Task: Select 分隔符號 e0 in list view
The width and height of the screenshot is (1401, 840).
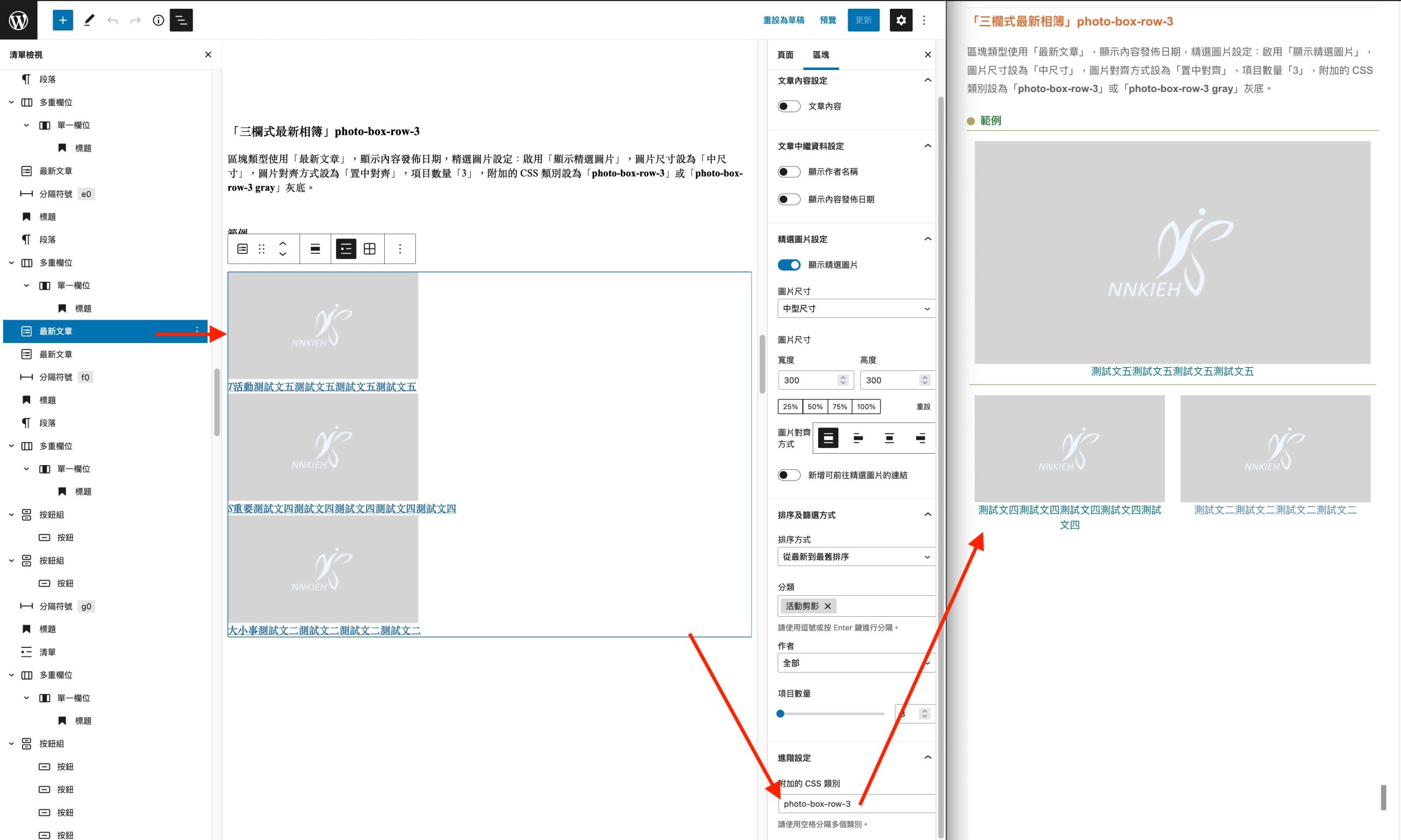Action: pyautogui.click(x=106, y=194)
